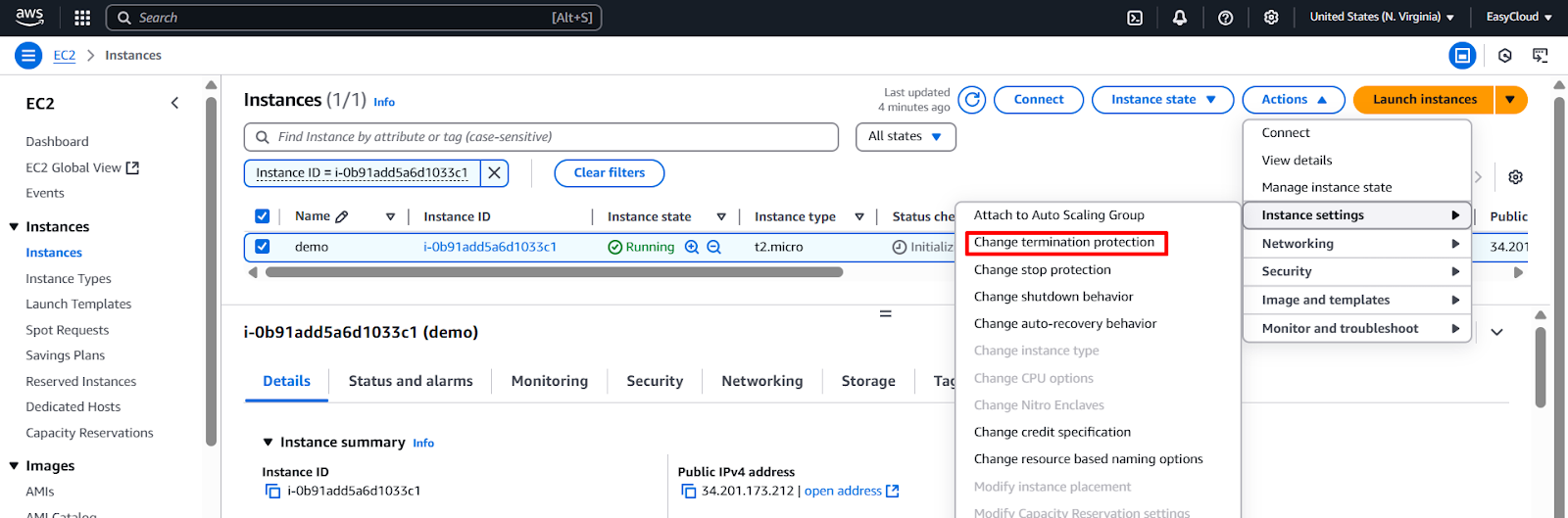Edit the Name column pencil icon
1568x518 pixels.
click(341, 216)
